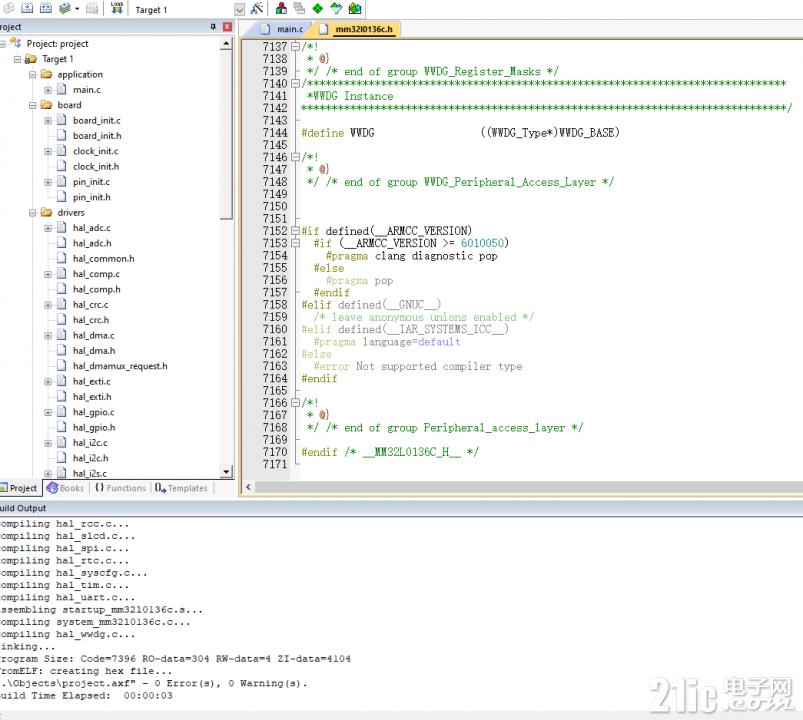
Task: Click the '0 Error(s), 0 Warning(s)' build line
Action: [154, 683]
